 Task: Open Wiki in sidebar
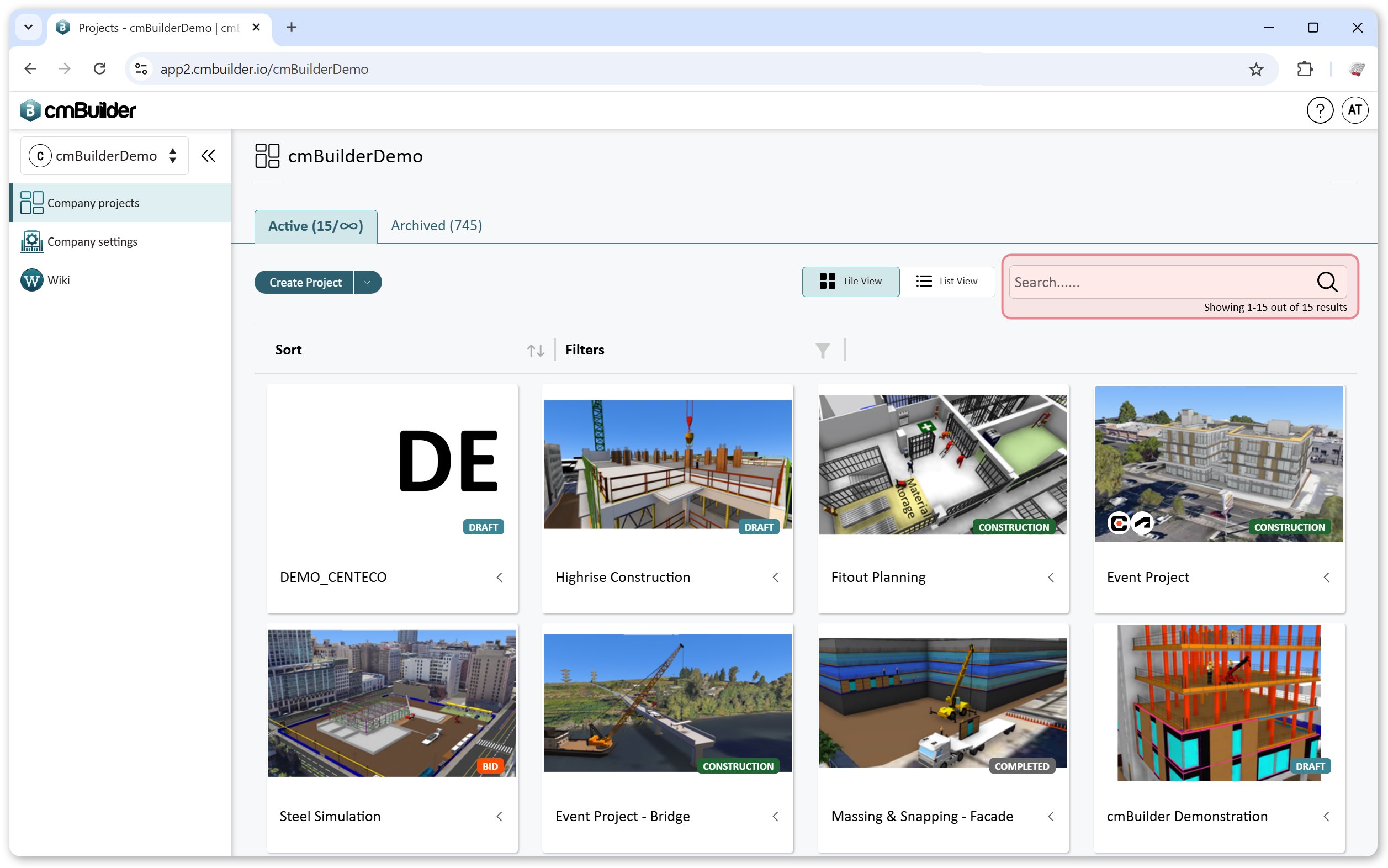(x=121, y=279)
